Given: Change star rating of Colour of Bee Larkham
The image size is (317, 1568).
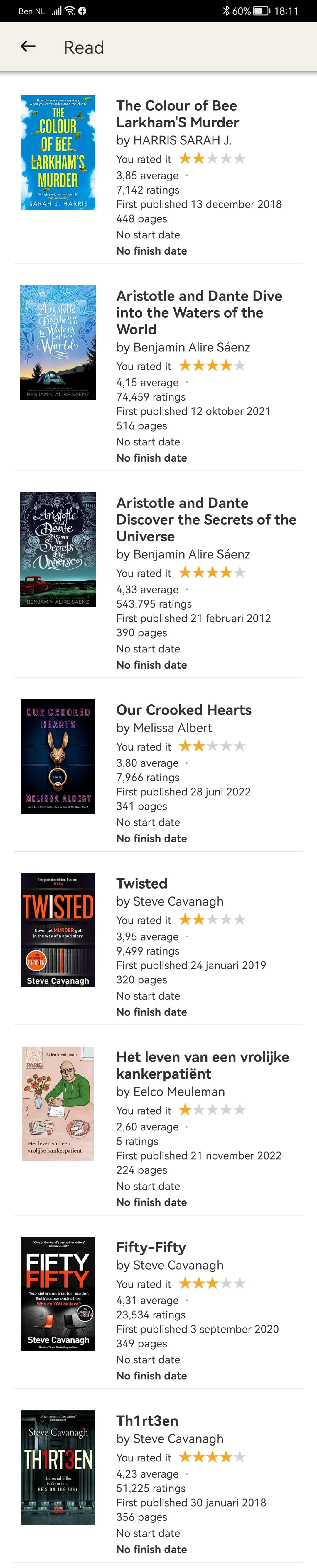Looking at the screenshot, I should point(212,159).
